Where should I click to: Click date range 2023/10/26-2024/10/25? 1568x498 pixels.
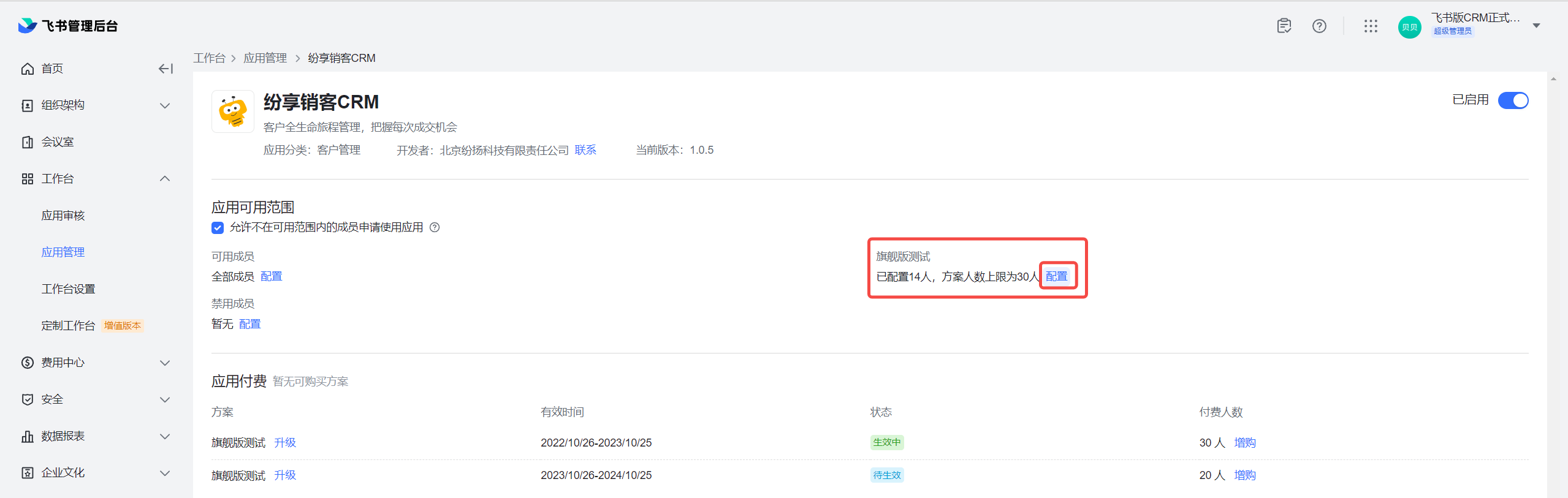tap(596, 475)
